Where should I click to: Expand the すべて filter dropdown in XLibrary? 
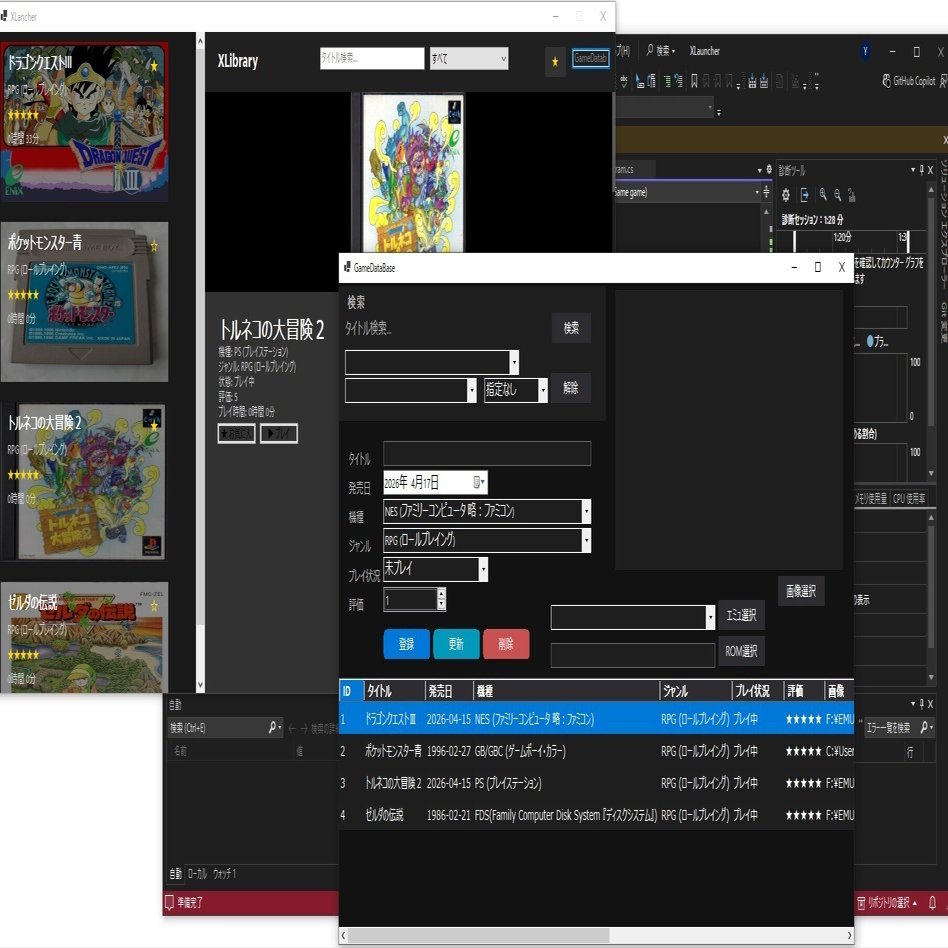point(469,59)
